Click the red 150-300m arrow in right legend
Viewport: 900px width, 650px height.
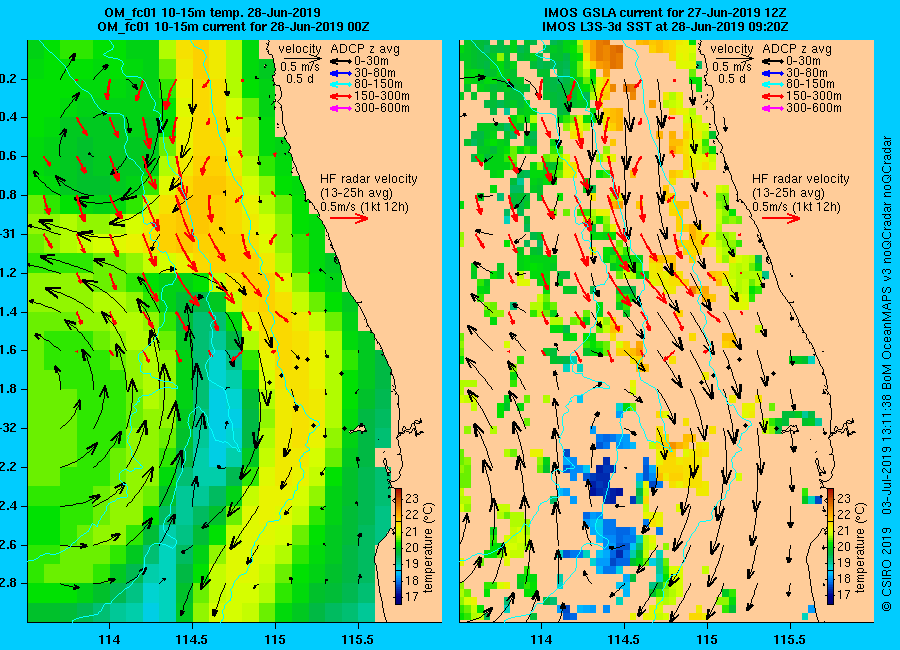[x=773, y=96]
